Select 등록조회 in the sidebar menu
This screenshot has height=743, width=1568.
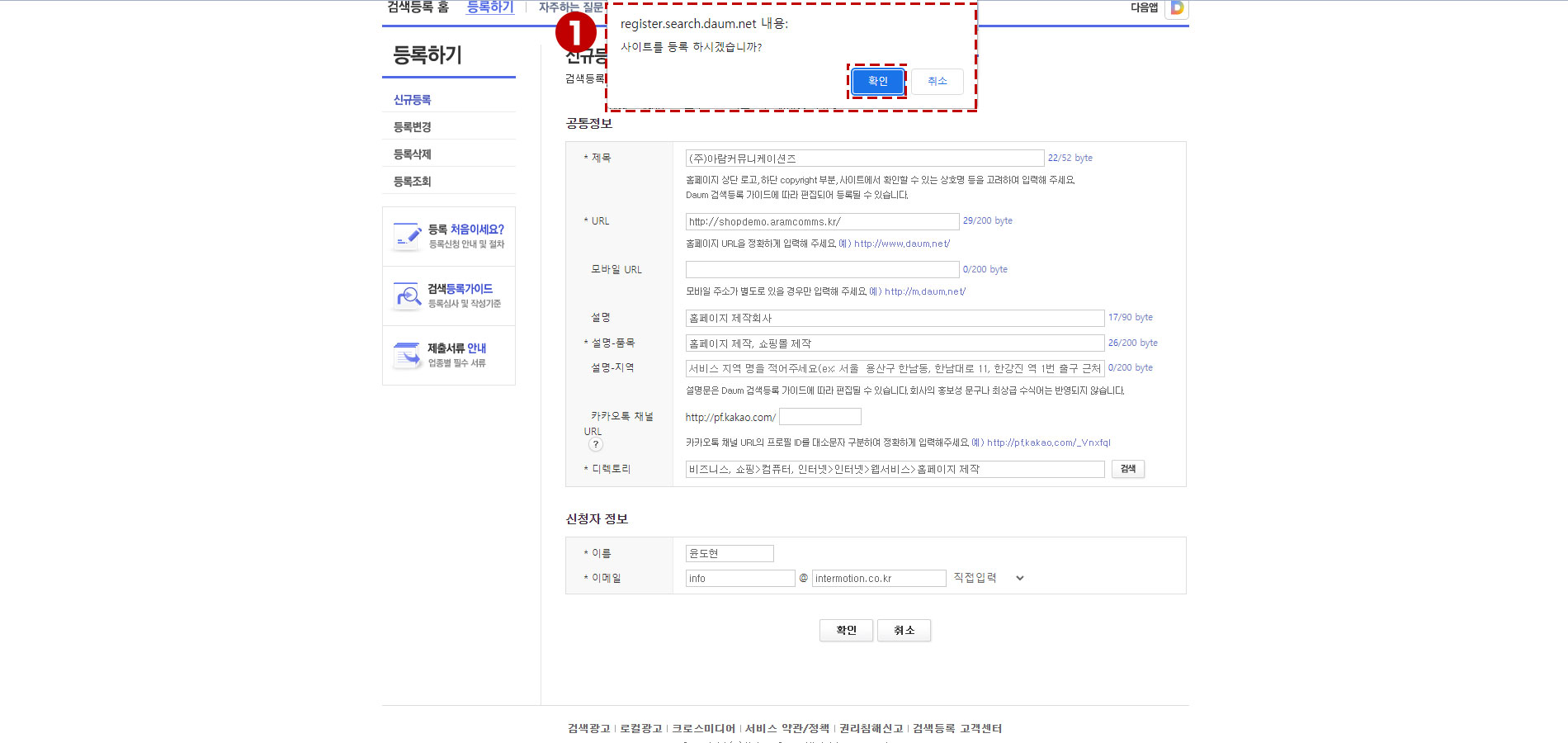(x=413, y=182)
